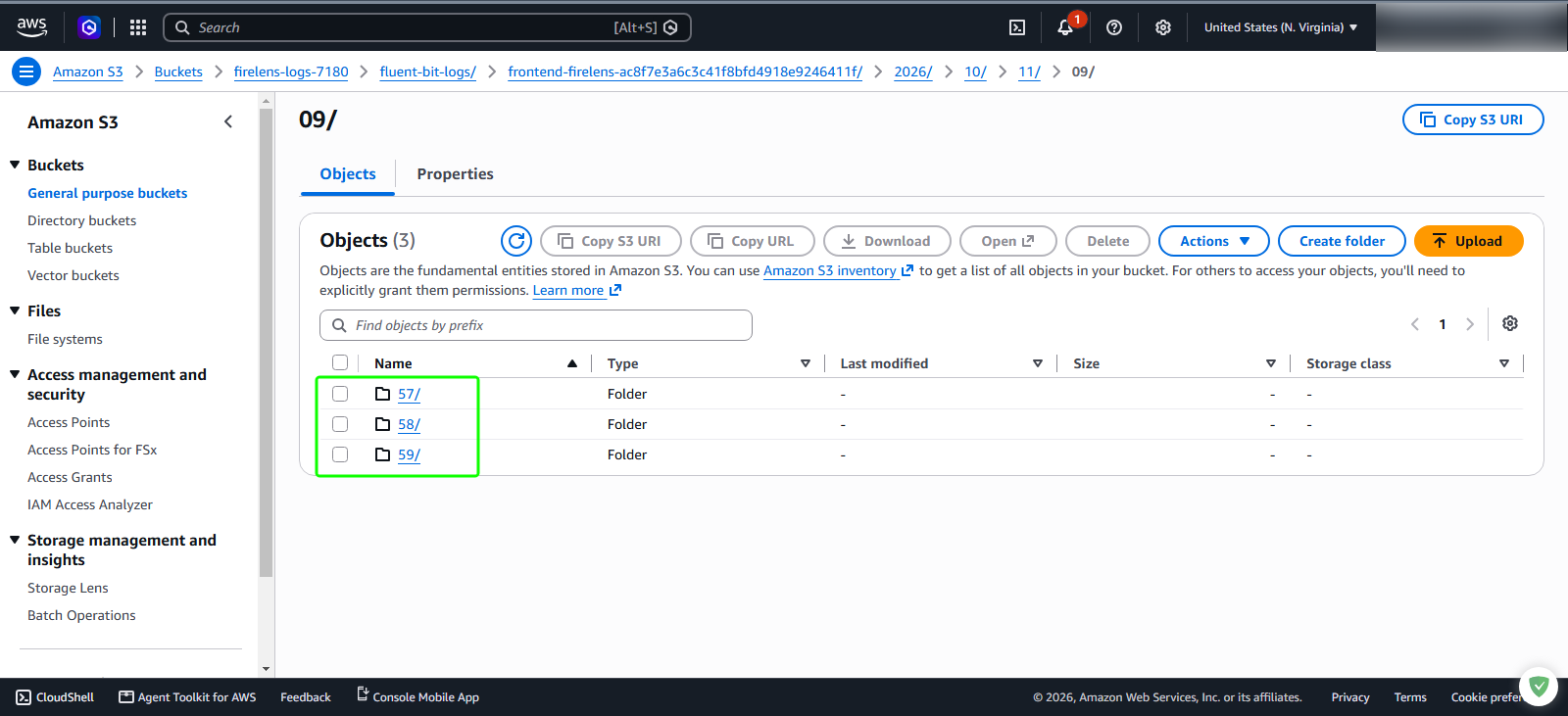This screenshot has width=1568, height=716.
Task: Collapse Storage management and insights section
Action: point(15,540)
